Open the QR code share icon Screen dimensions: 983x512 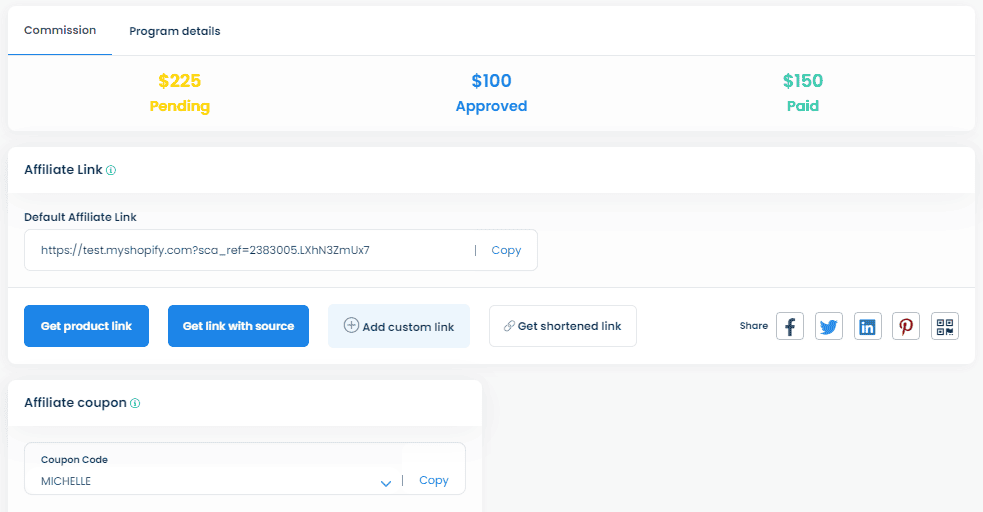[945, 326]
